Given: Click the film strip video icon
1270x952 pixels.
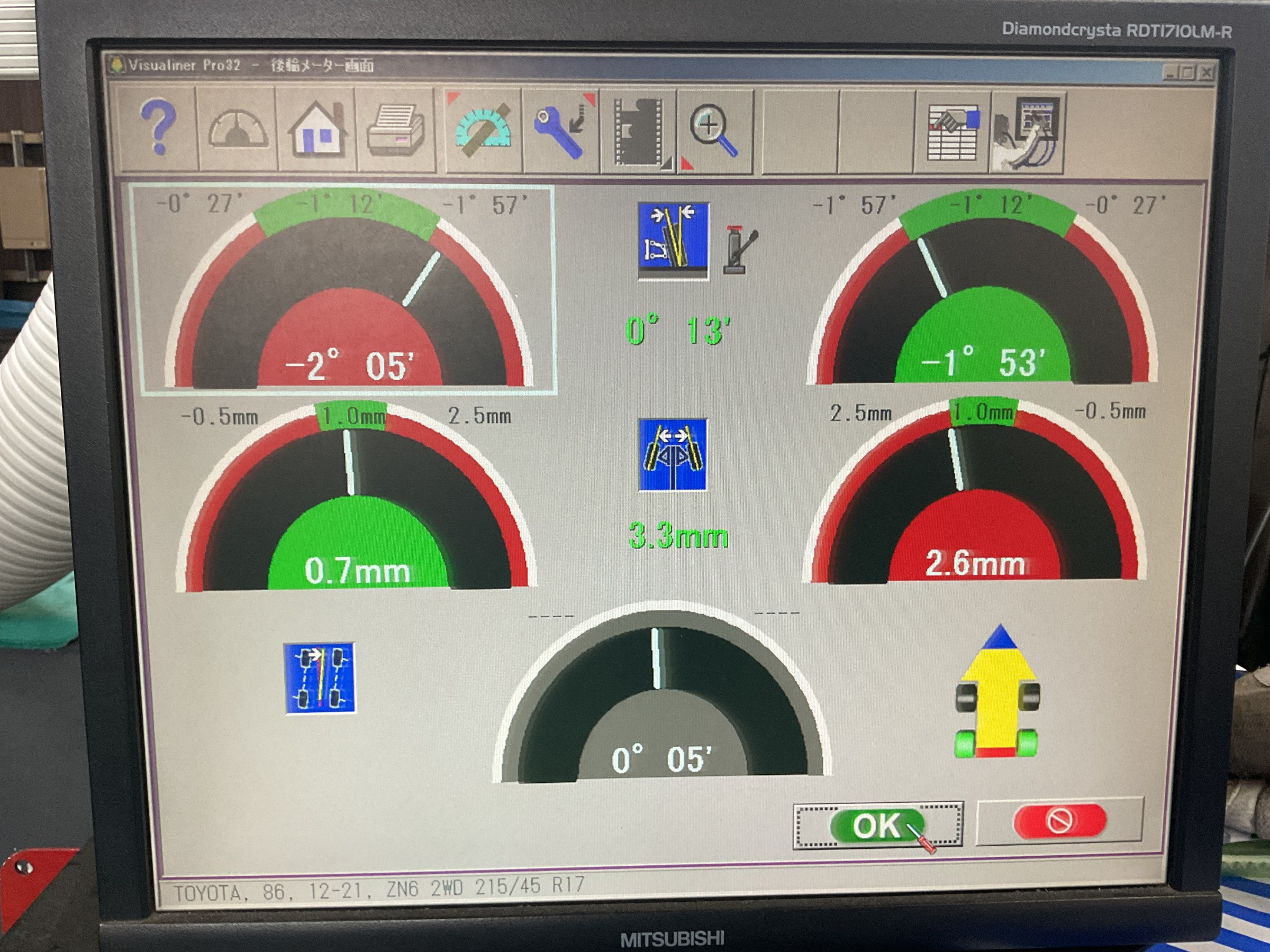Looking at the screenshot, I should (x=639, y=132).
